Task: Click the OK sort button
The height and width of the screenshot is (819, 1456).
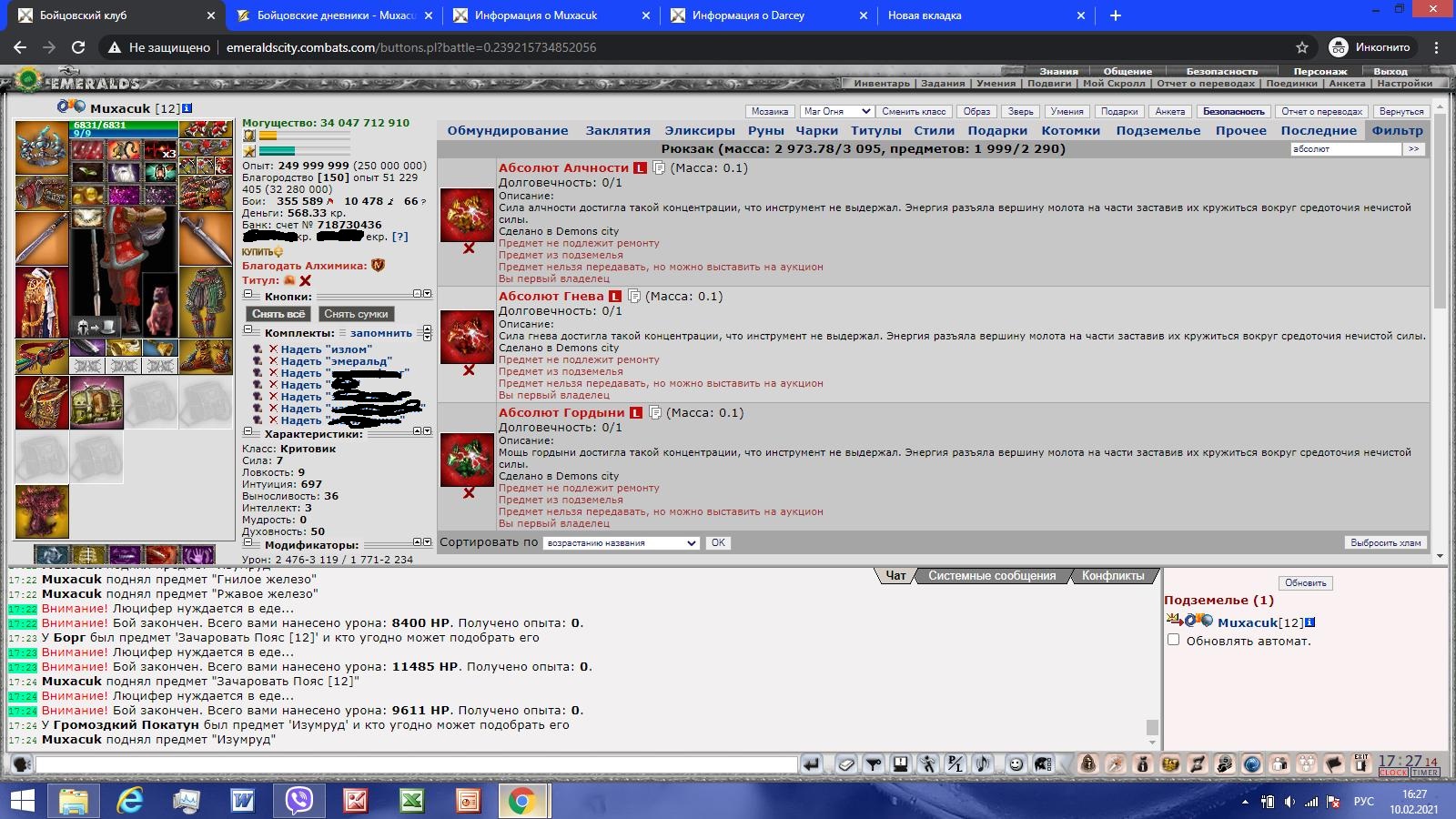Action: [718, 542]
